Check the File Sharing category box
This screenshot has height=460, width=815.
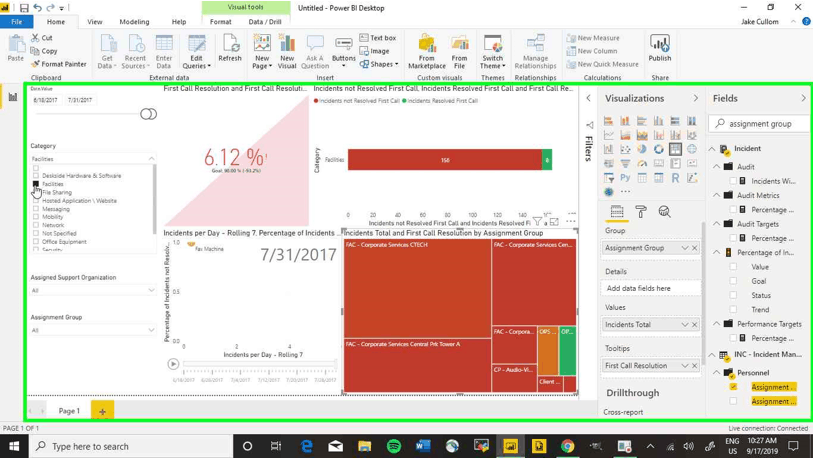[x=36, y=192]
